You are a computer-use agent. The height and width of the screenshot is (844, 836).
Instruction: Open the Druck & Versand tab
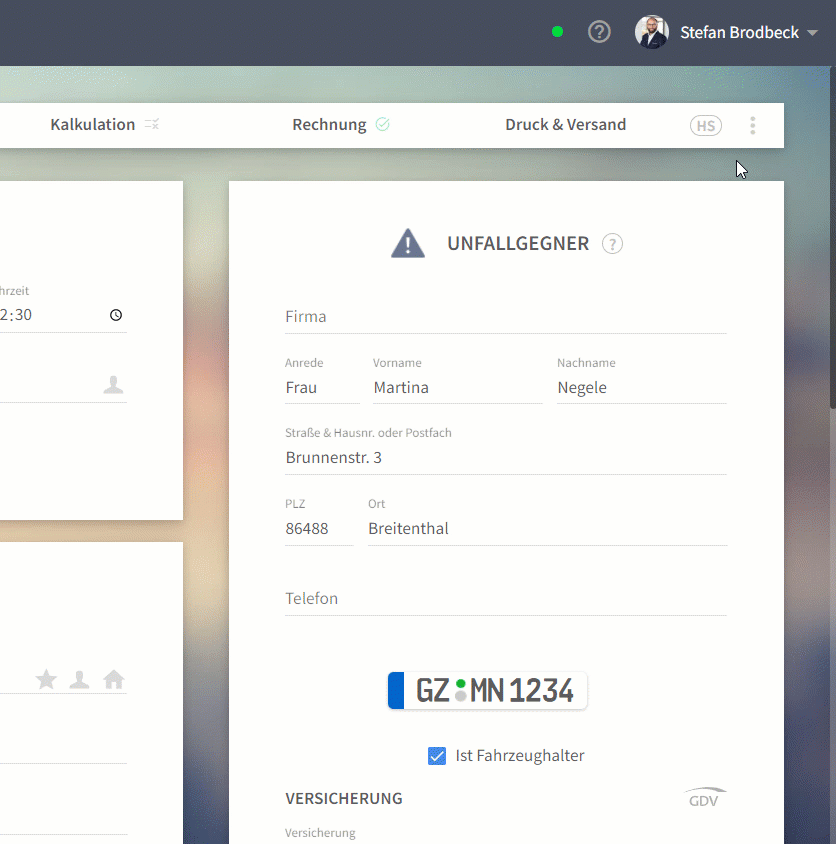click(565, 125)
